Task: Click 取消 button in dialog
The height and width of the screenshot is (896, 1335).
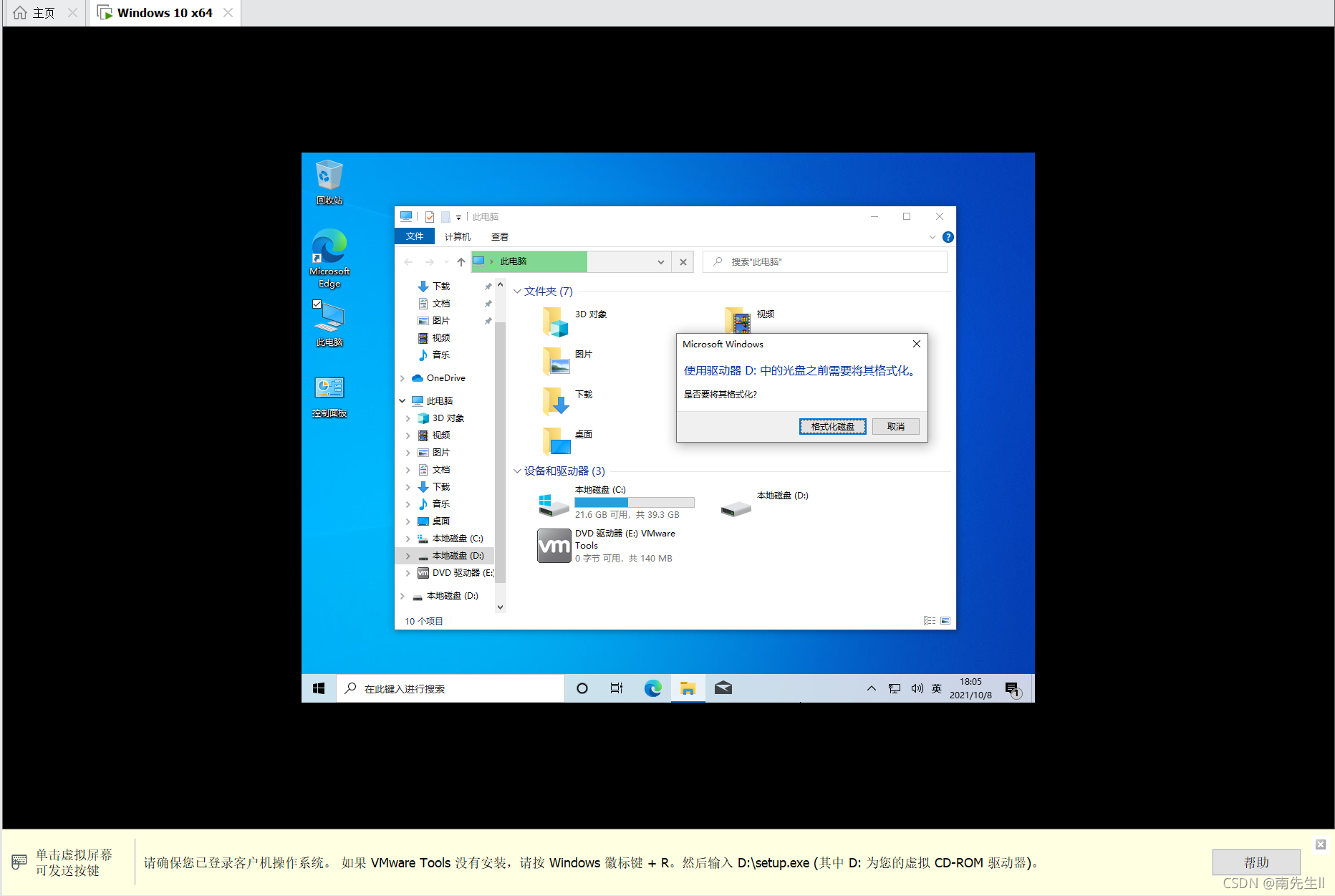Action: coord(895,427)
